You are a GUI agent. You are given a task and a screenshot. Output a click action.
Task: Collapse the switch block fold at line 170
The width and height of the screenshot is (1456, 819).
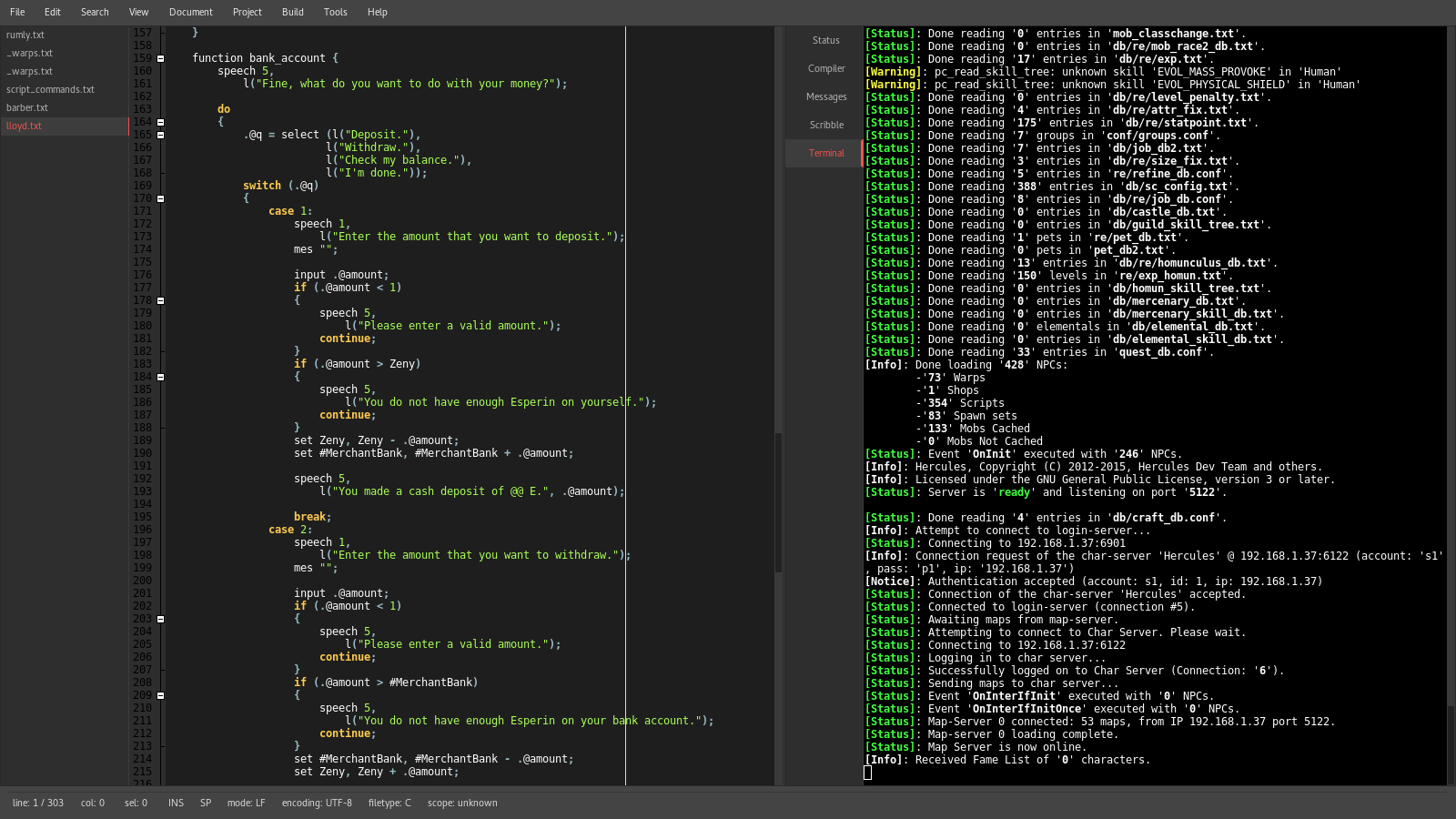tap(161, 198)
